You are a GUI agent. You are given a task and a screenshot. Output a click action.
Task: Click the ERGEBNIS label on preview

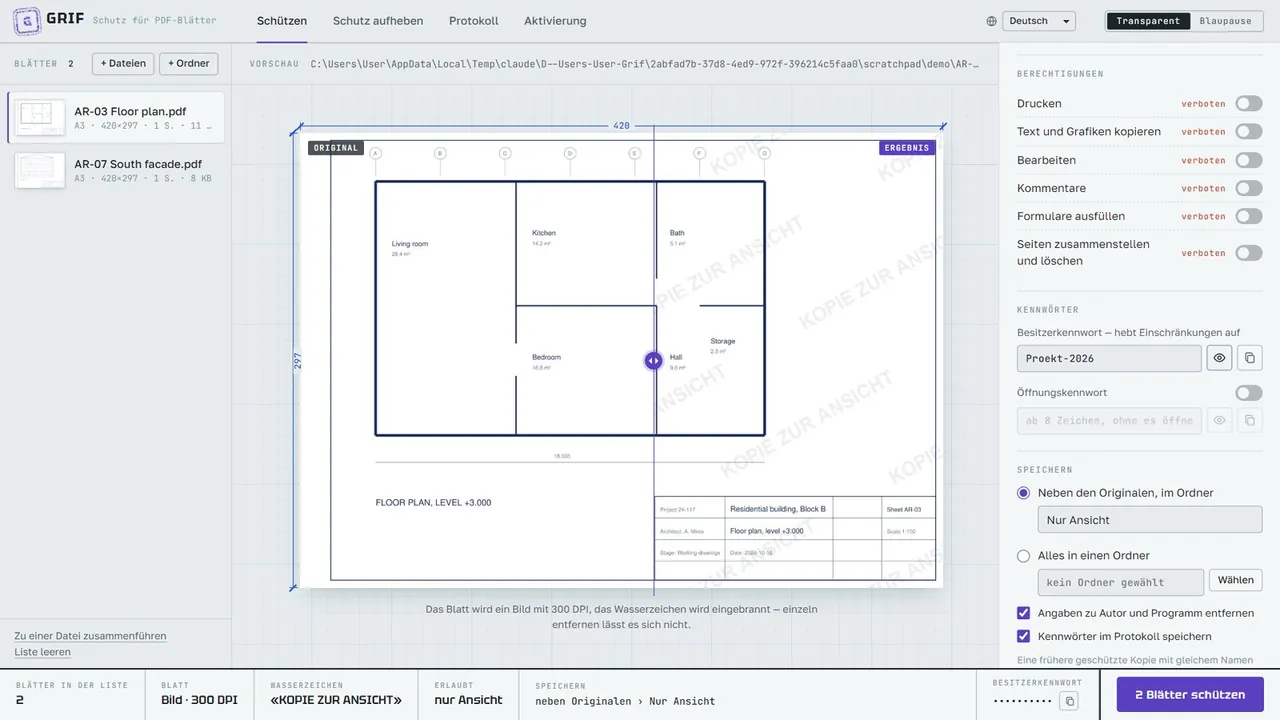[x=907, y=148]
